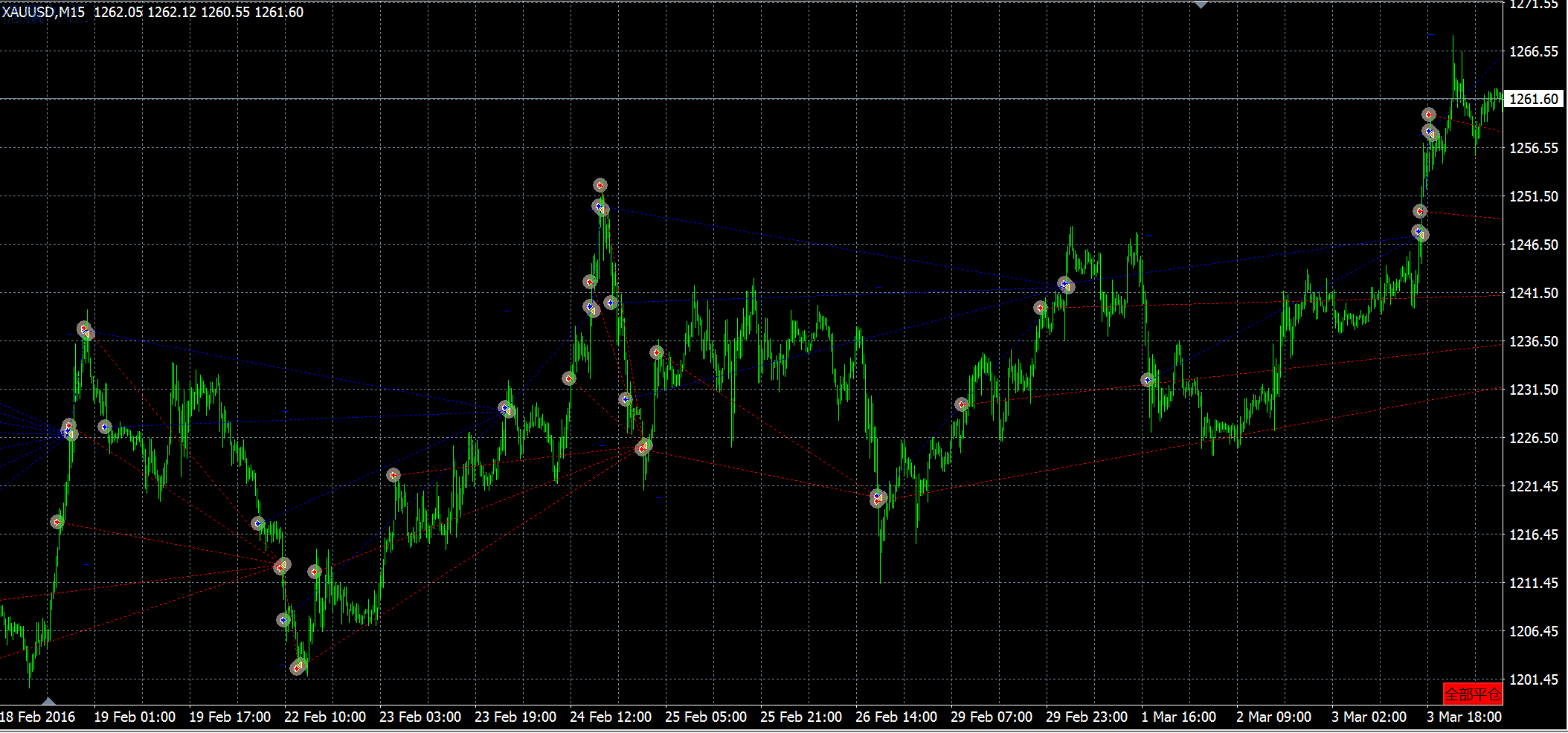Click the 22 Feb 10:00 time label
The width and height of the screenshot is (1568, 733).
pyautogui.click(x=325, y=717)
